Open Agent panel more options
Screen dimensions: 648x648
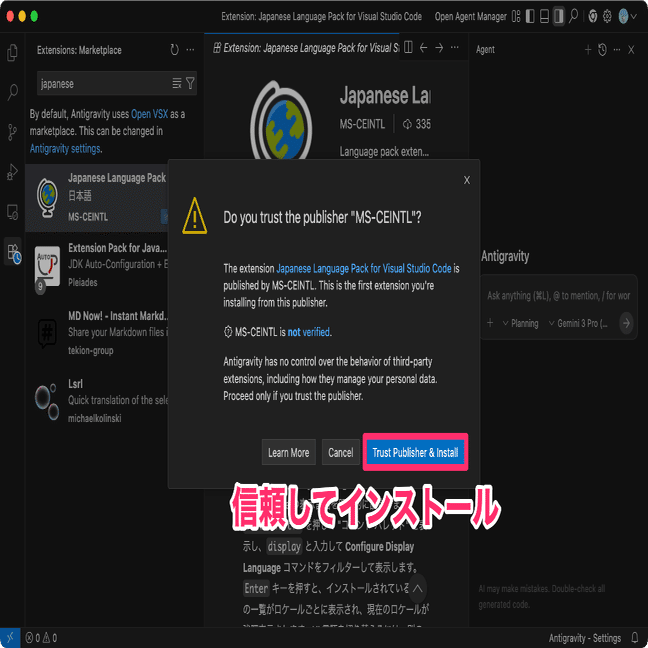click(x=617, y=50)
